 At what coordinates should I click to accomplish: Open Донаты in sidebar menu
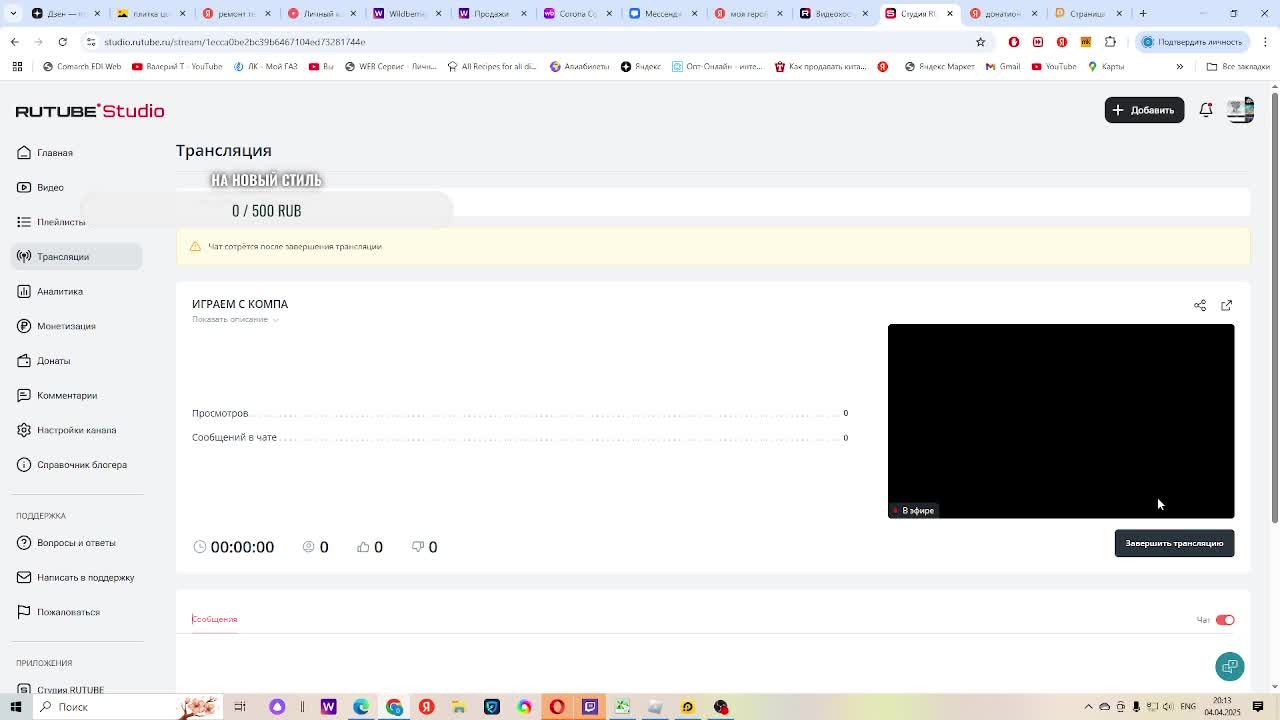click(x=53, y=361)
